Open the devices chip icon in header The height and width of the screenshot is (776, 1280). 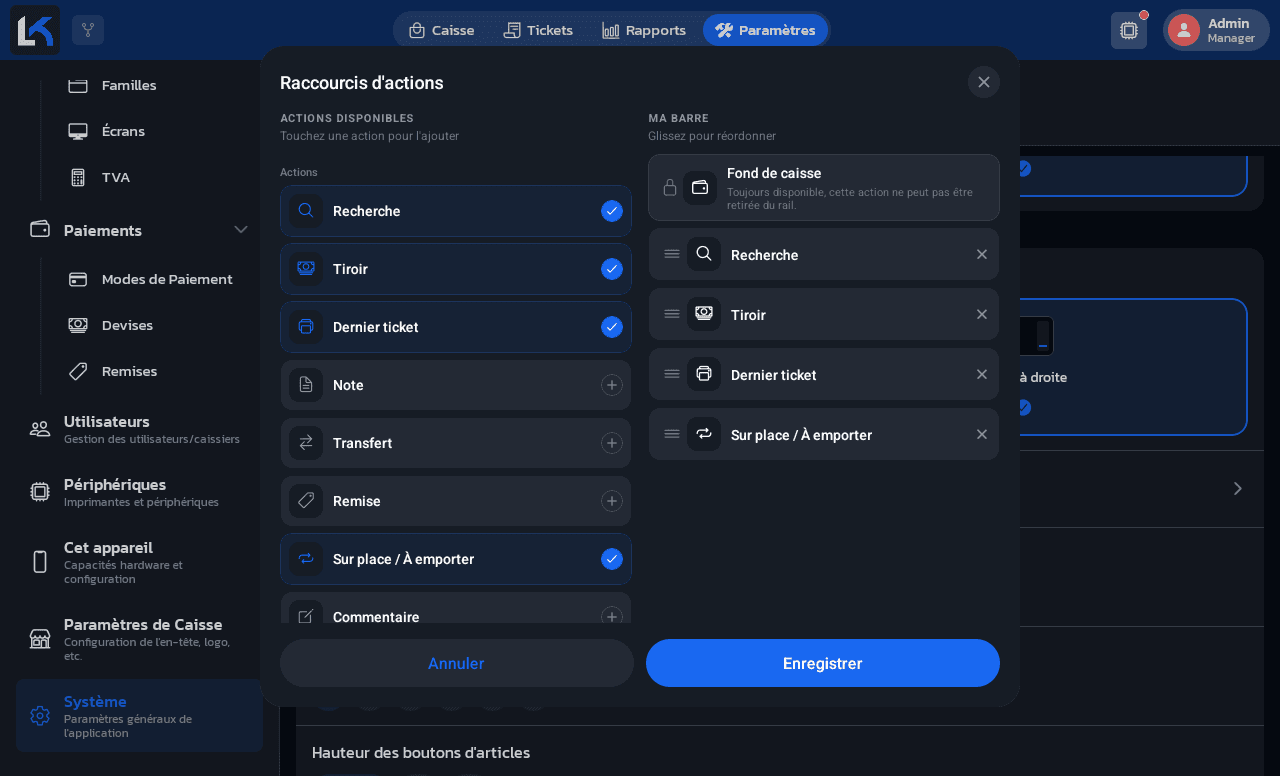(1129, 30)
